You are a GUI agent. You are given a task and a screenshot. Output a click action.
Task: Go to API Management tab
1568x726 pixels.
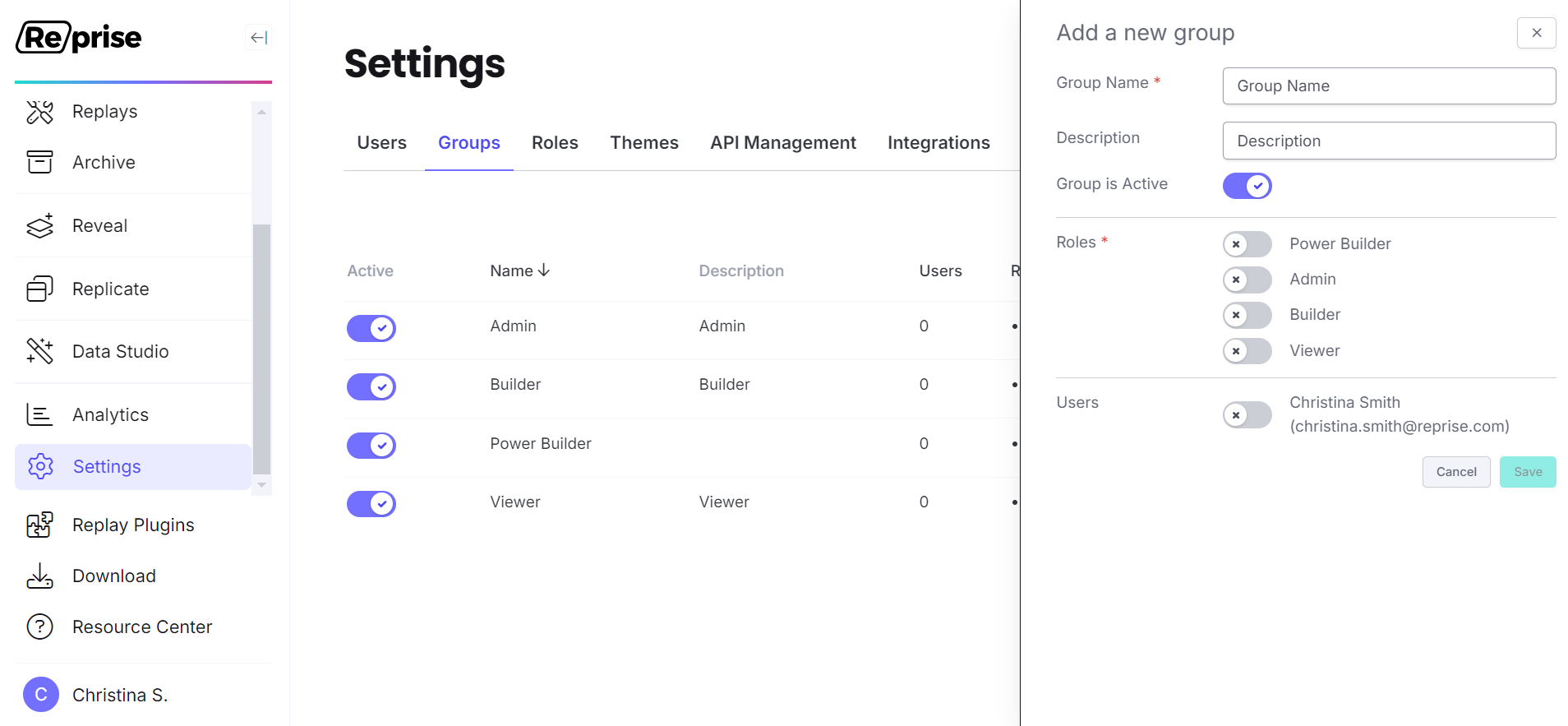pyautogui.click(x=783, y=143)
